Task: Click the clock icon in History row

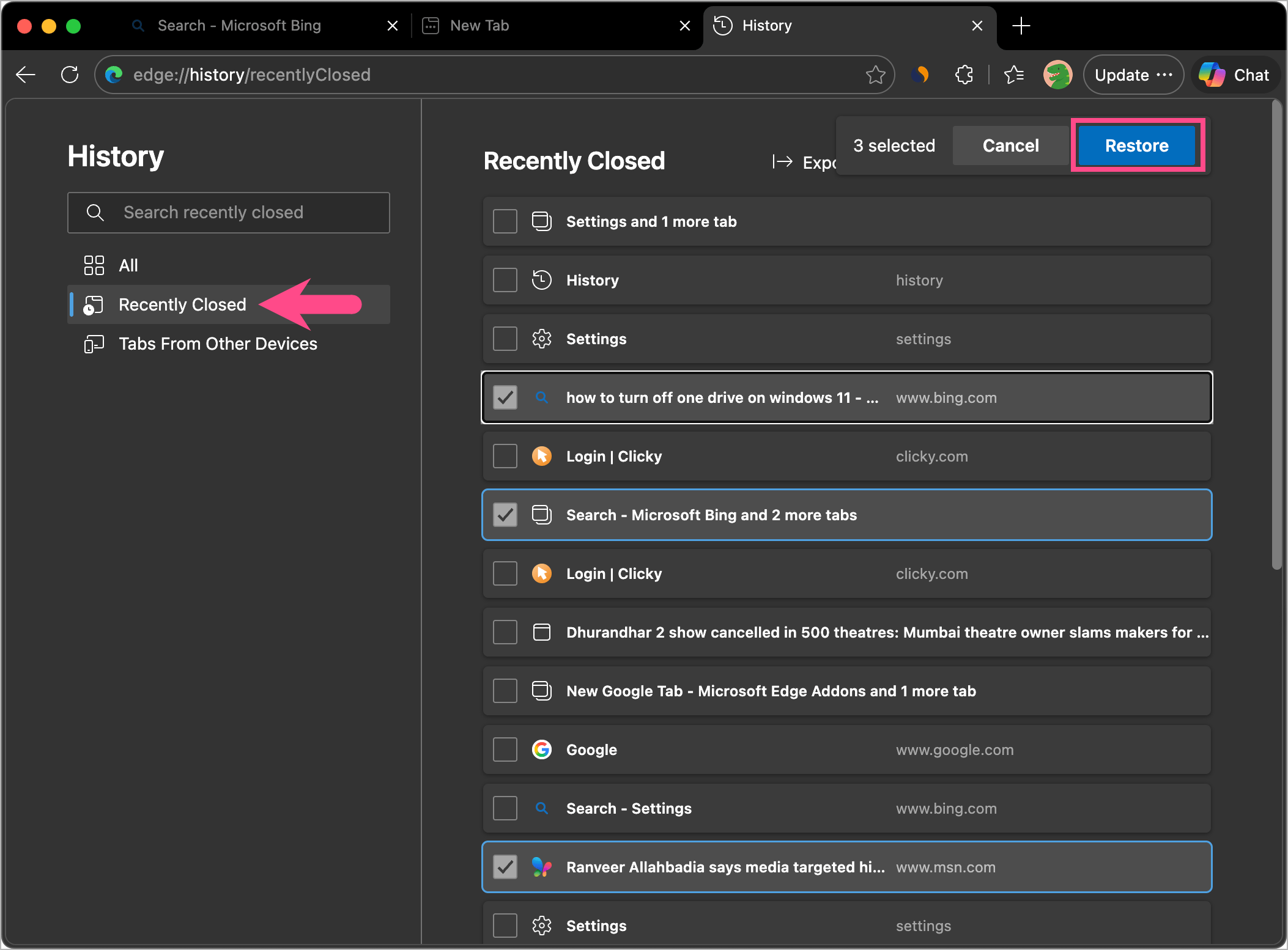Action: pos(542,280)
